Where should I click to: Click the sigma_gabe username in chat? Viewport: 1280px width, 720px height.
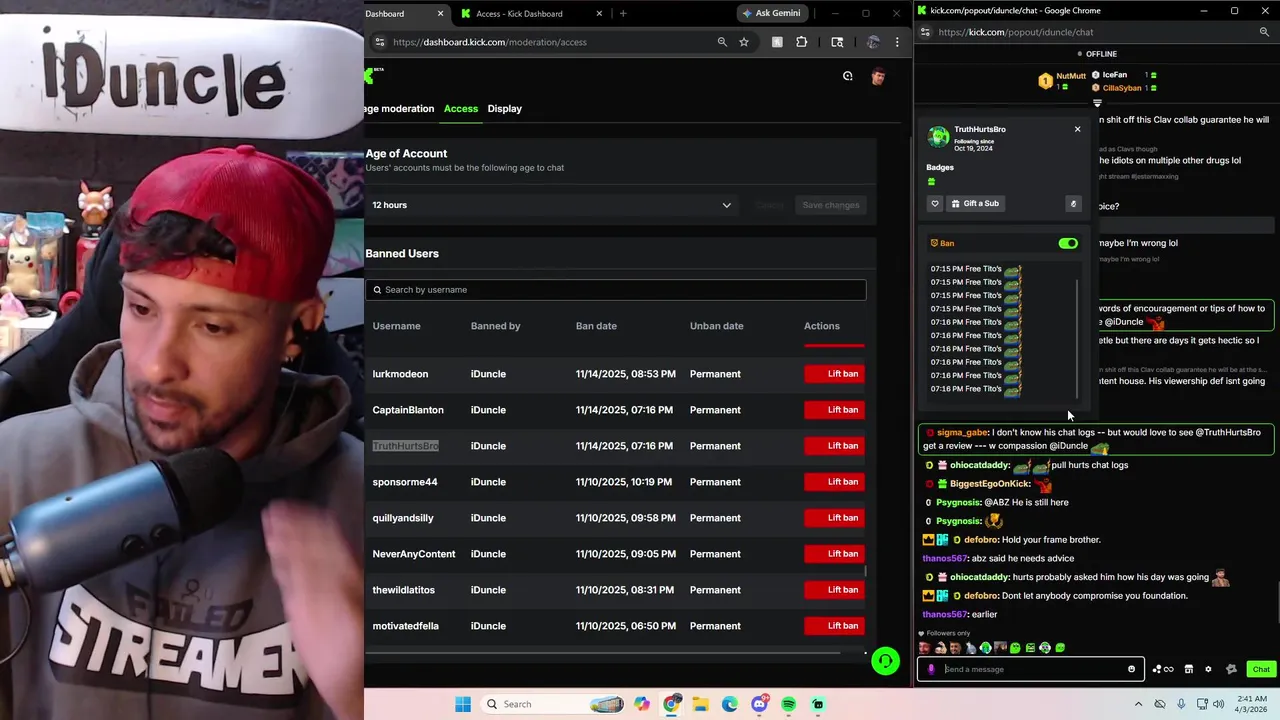[x=963, y=433]
